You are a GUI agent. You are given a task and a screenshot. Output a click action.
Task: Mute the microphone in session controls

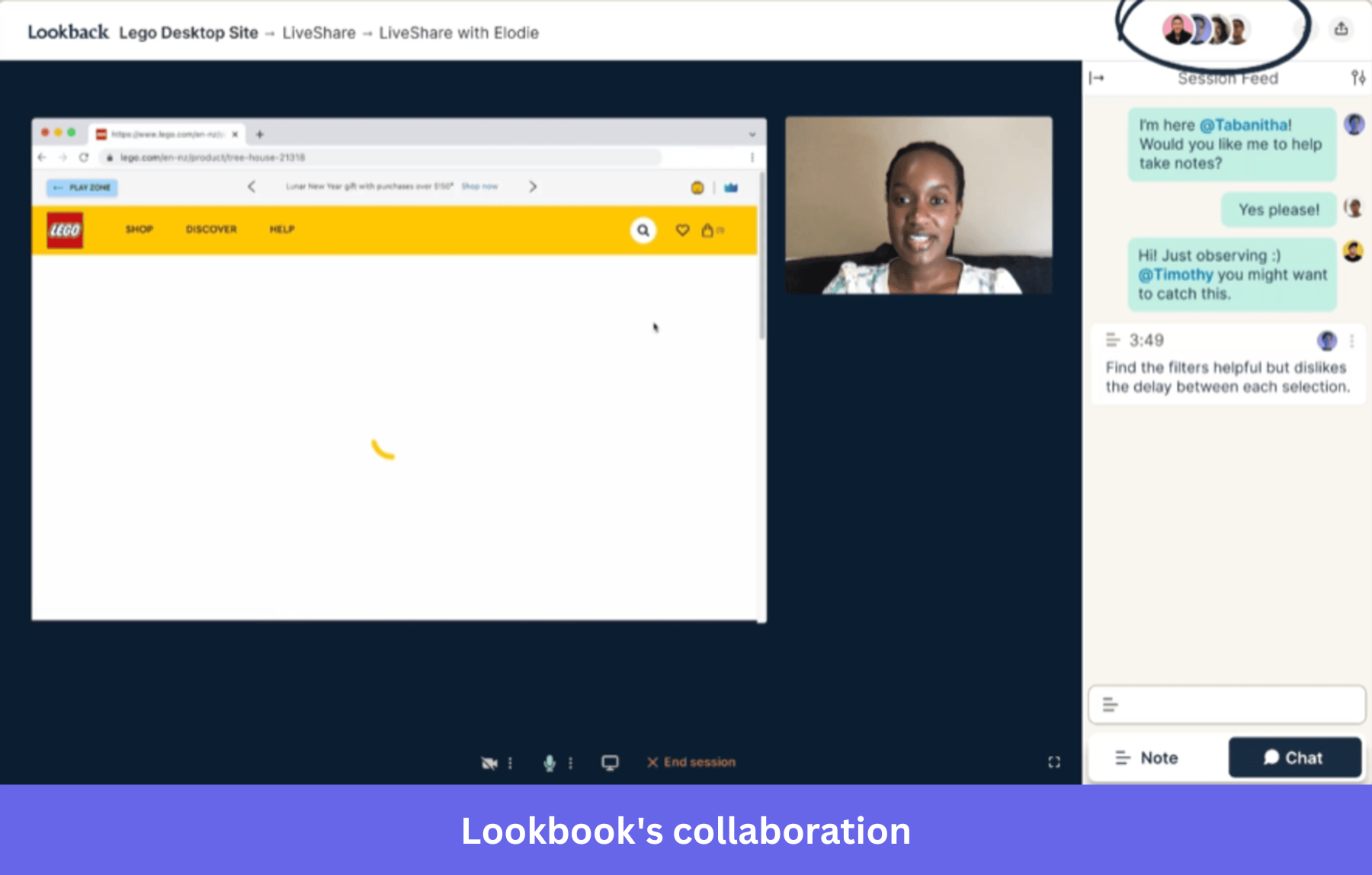click(x=550, y=761)
